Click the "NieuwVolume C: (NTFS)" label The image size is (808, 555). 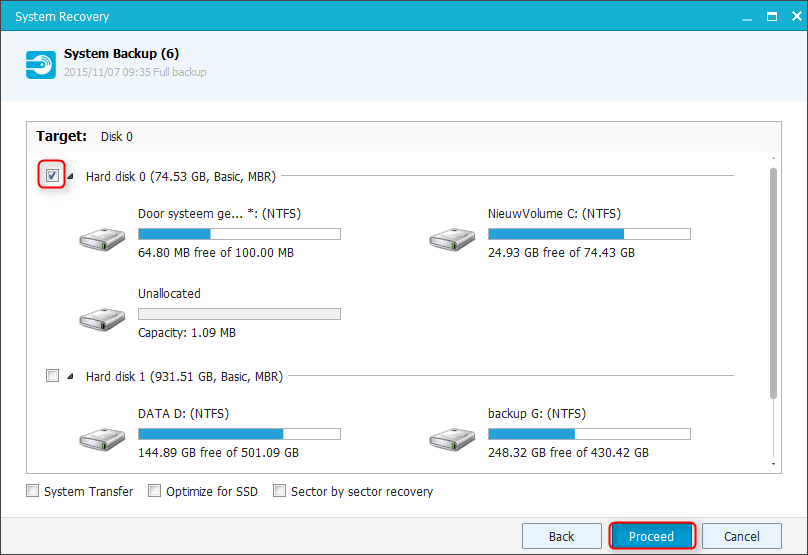click(x=554, y=214)
